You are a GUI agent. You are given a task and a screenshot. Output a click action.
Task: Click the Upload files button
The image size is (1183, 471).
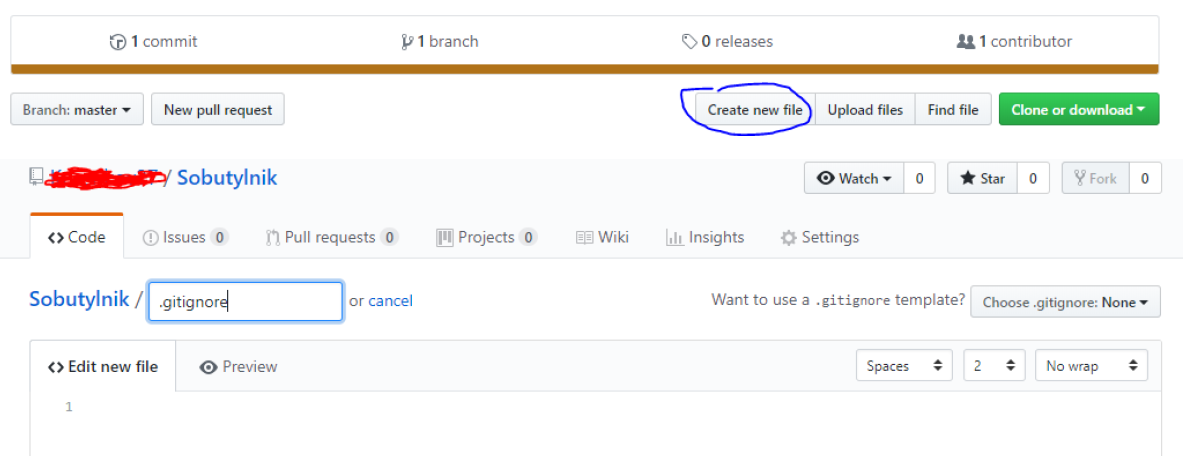pyautogui.click(x=865, y=109)
